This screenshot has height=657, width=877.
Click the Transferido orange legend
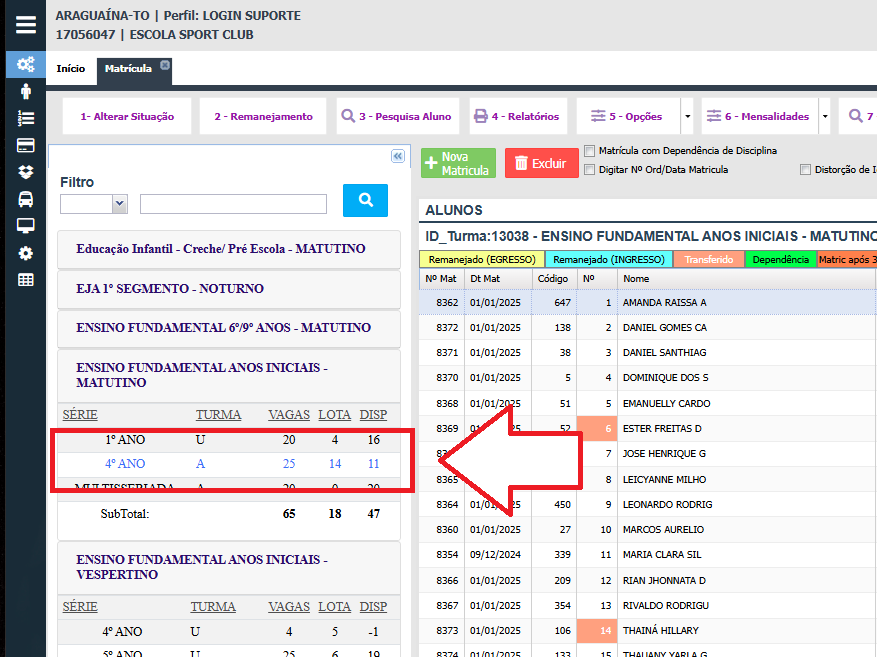(x=709, y=259)
